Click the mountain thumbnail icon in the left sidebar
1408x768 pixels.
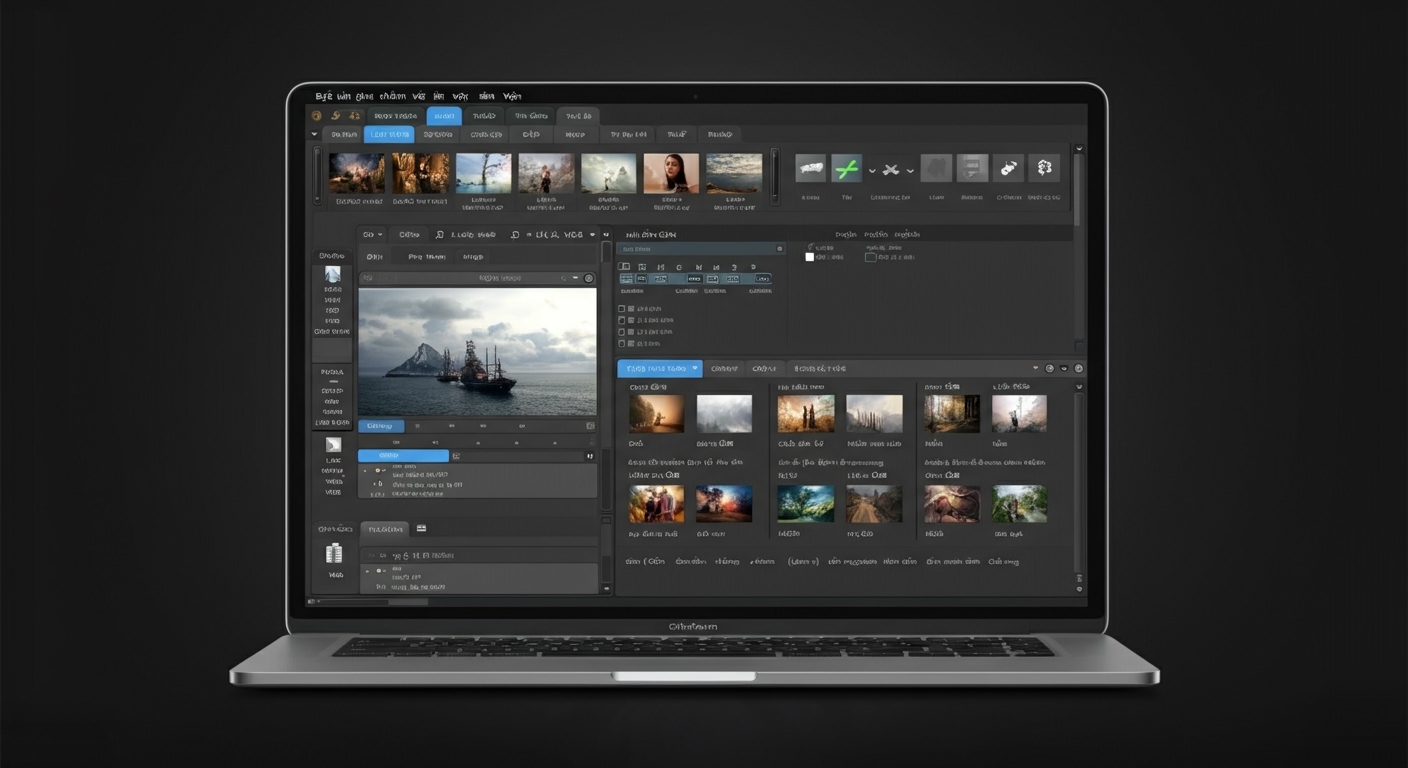pyautogui.click(x=332, y=276)
